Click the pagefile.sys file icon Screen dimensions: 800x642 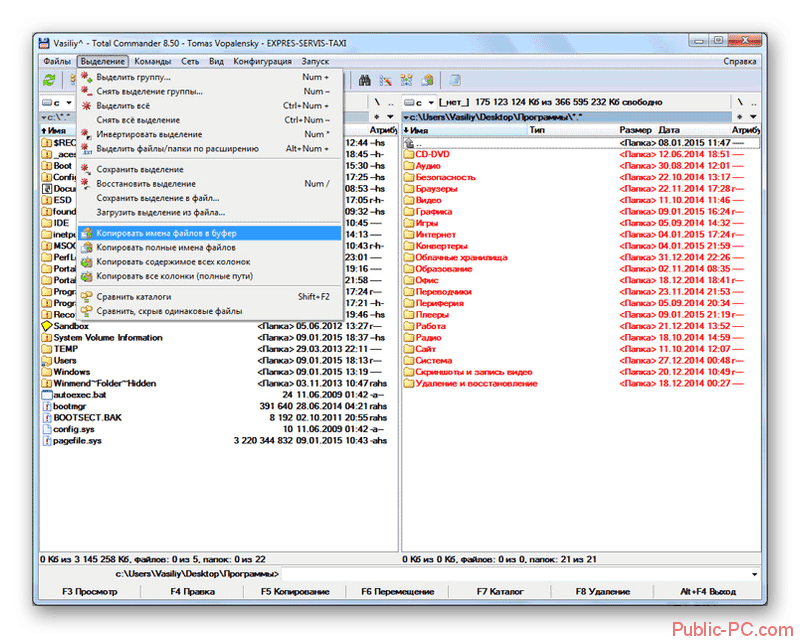point(46,440)
